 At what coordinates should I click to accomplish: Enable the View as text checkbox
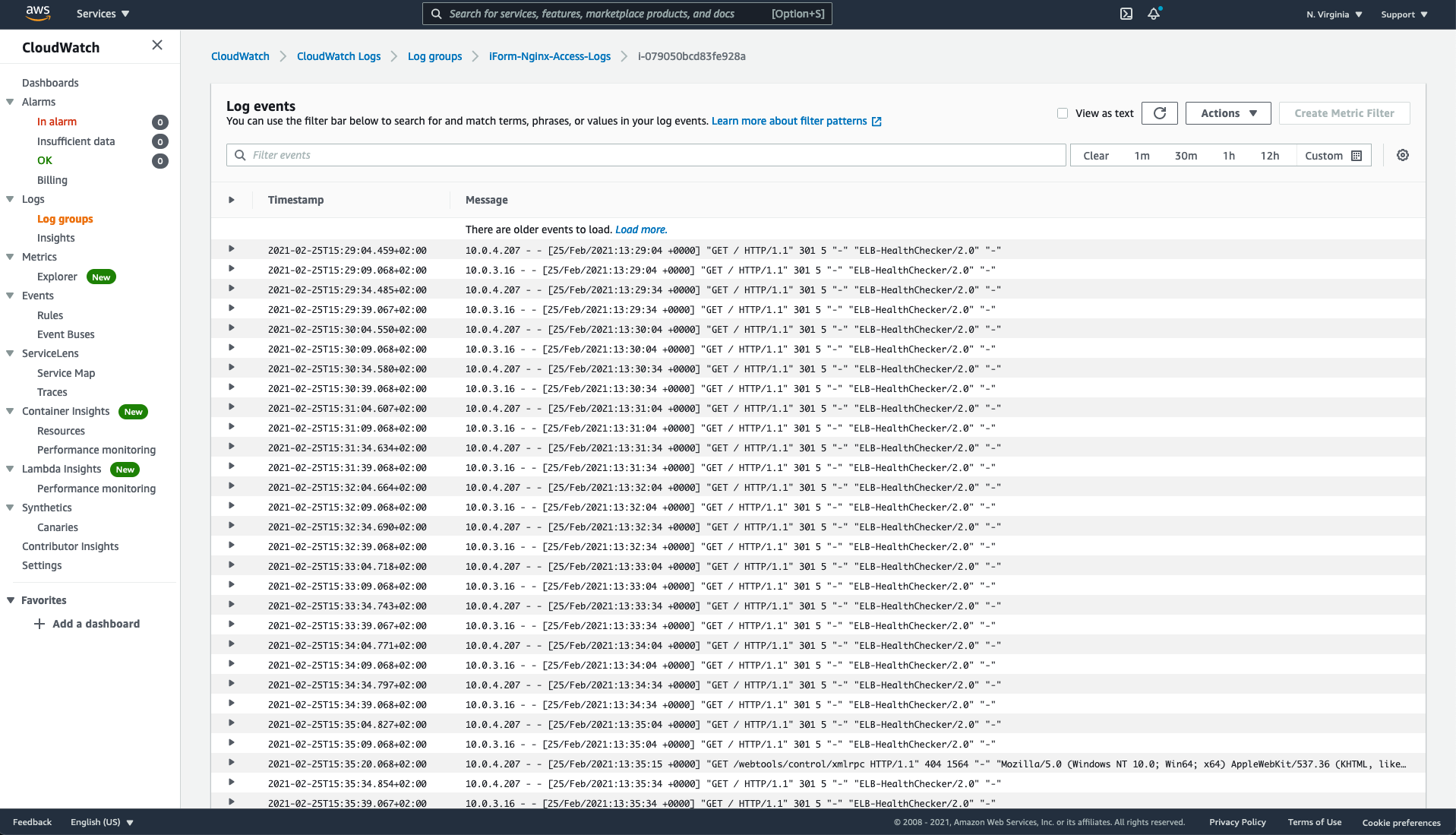[x=1063, y=113]
